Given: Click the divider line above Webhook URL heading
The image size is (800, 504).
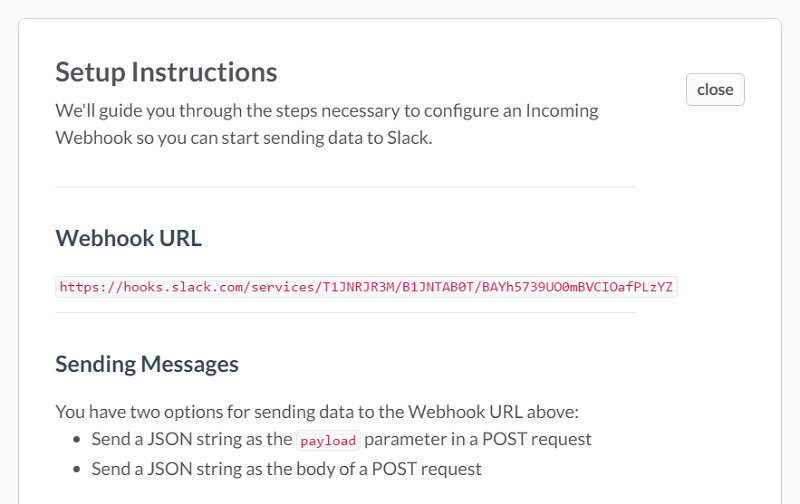Looking at the screenshot, I should click(345, 187).
